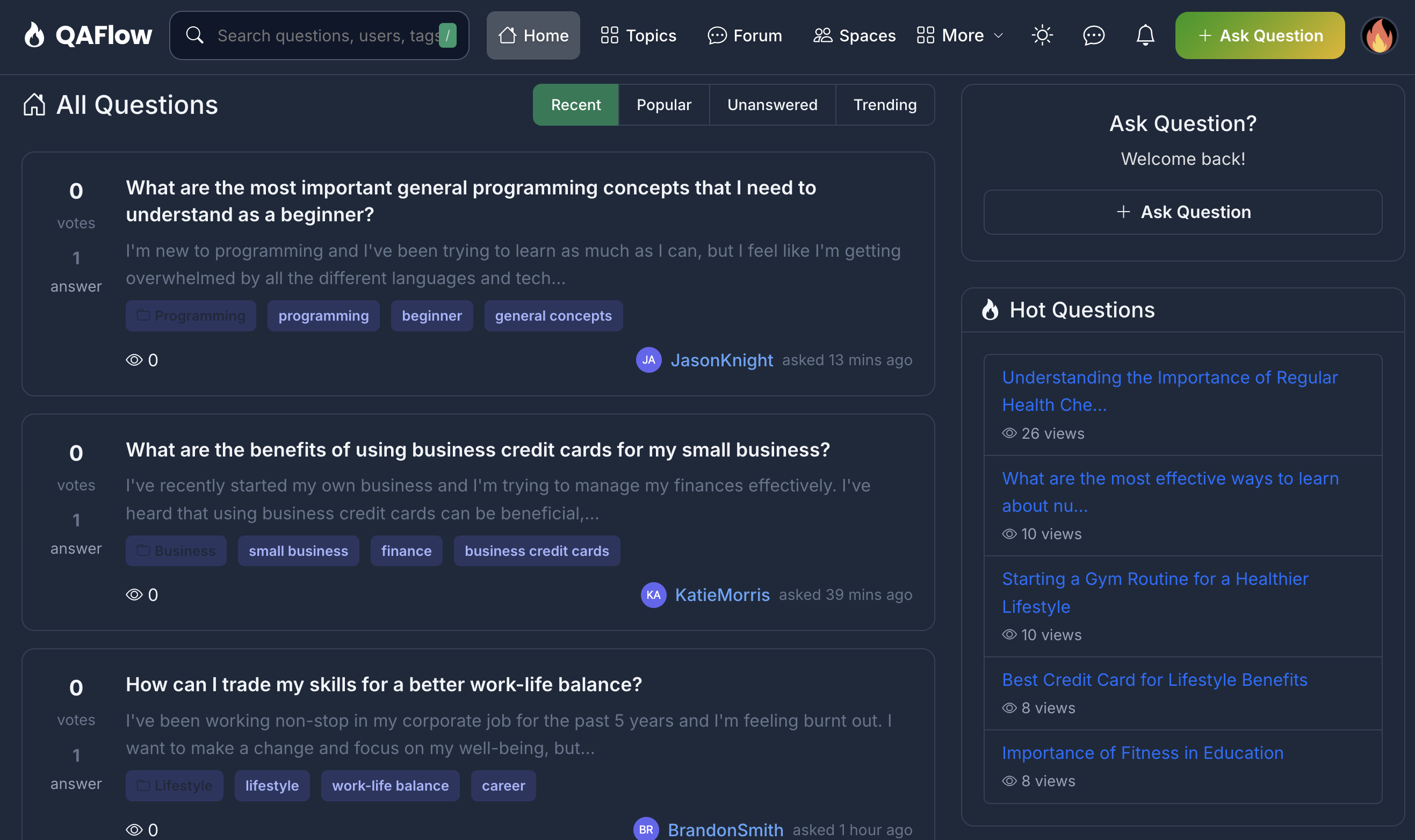
Task: Open the messages chat bubble icon
Action: pos(1093,35)
